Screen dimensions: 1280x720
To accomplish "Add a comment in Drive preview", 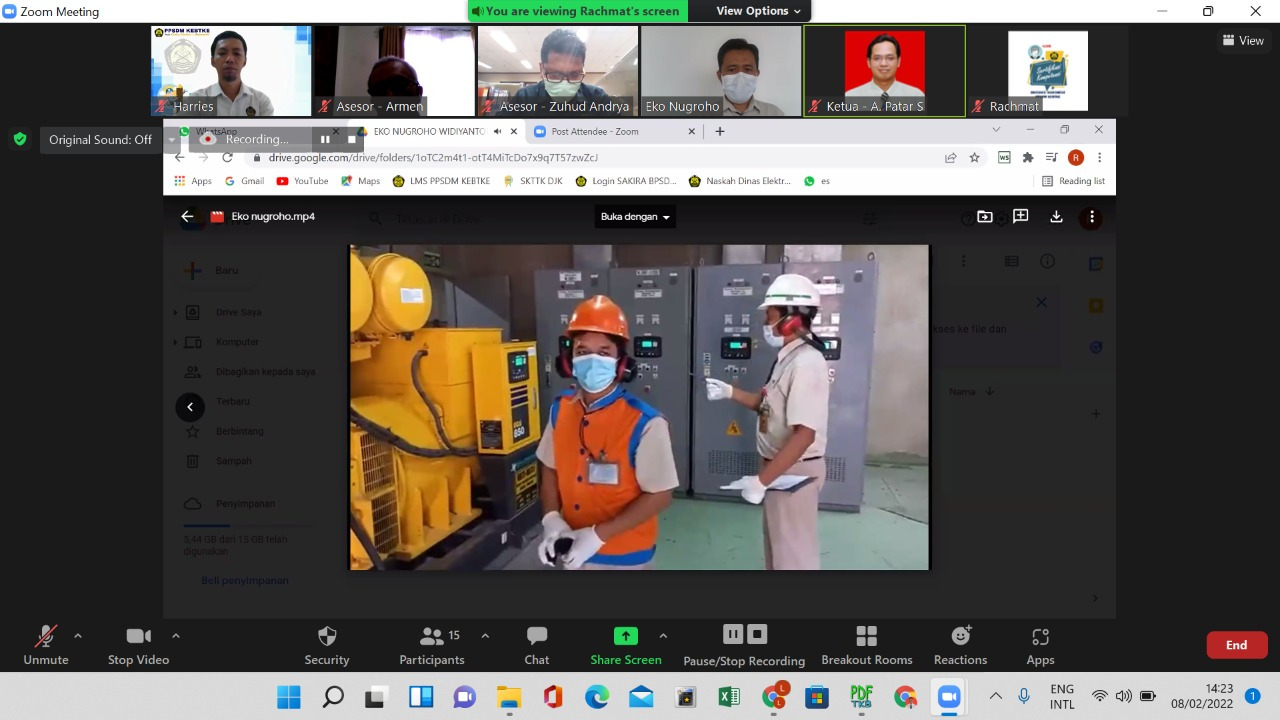I will click(1020, 216).
